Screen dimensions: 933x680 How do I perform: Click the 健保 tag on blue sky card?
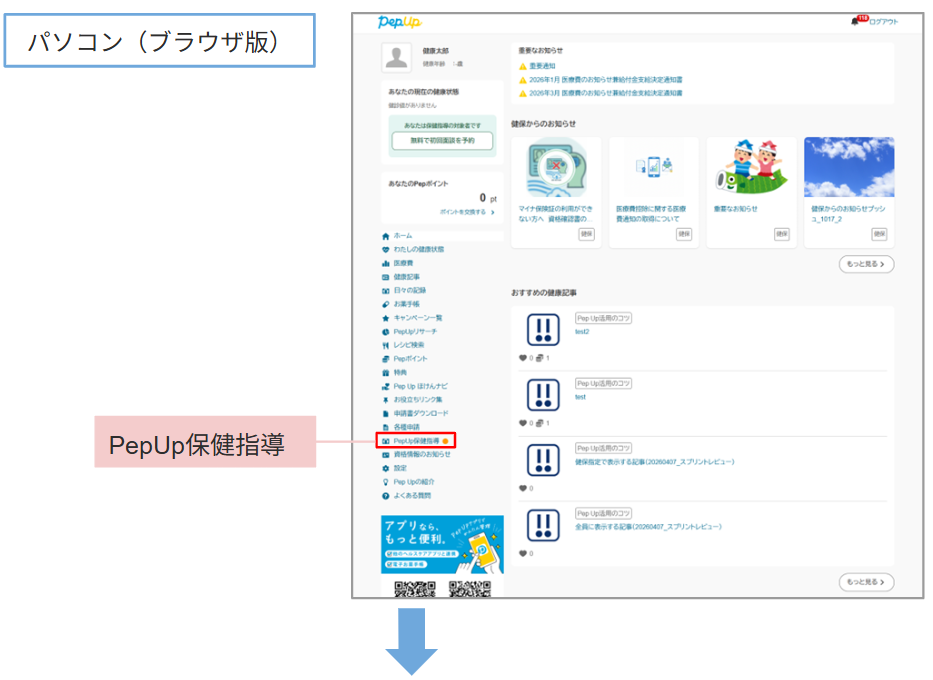point(879,234)
